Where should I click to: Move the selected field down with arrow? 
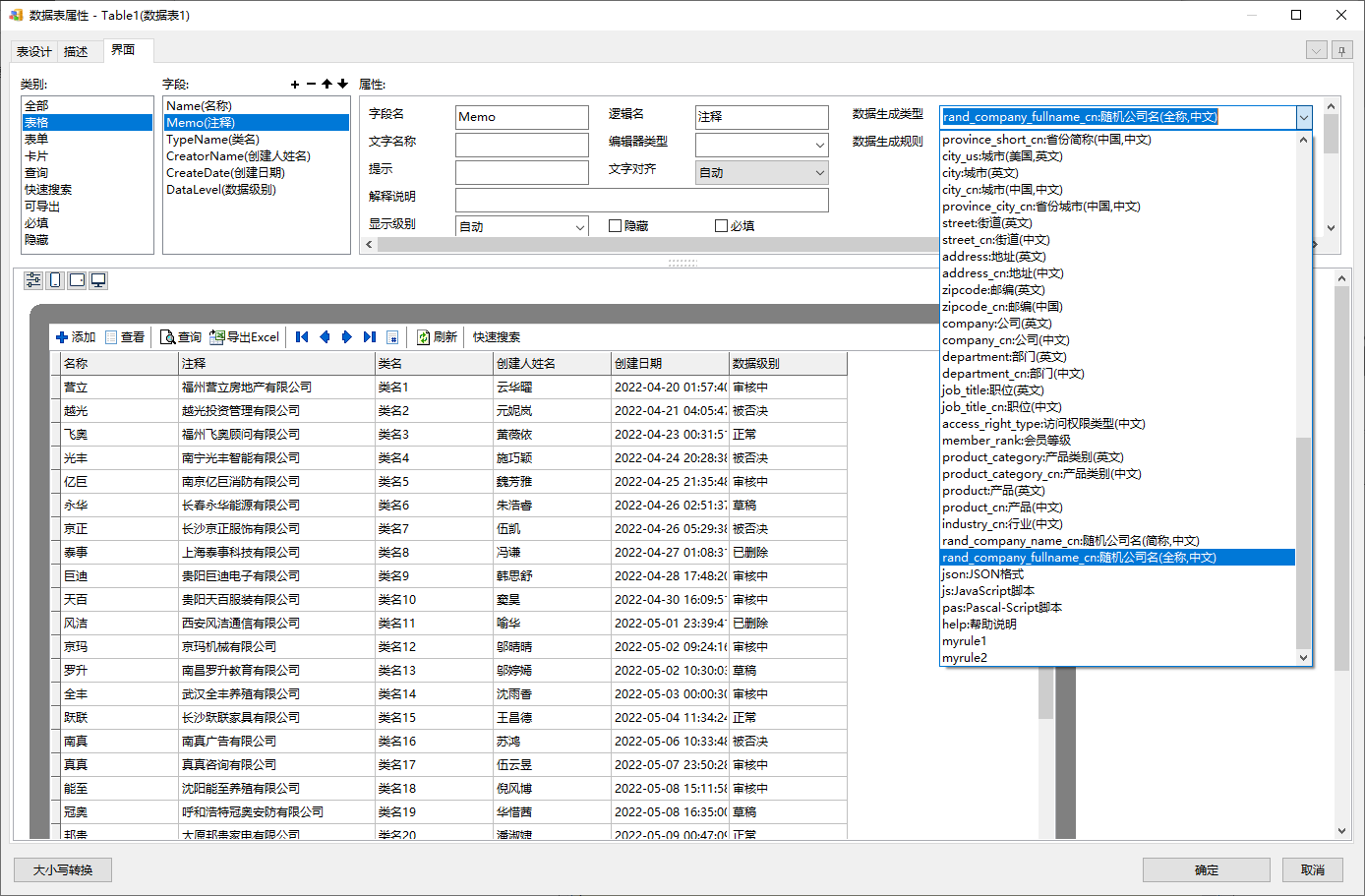tap(342, 85)
